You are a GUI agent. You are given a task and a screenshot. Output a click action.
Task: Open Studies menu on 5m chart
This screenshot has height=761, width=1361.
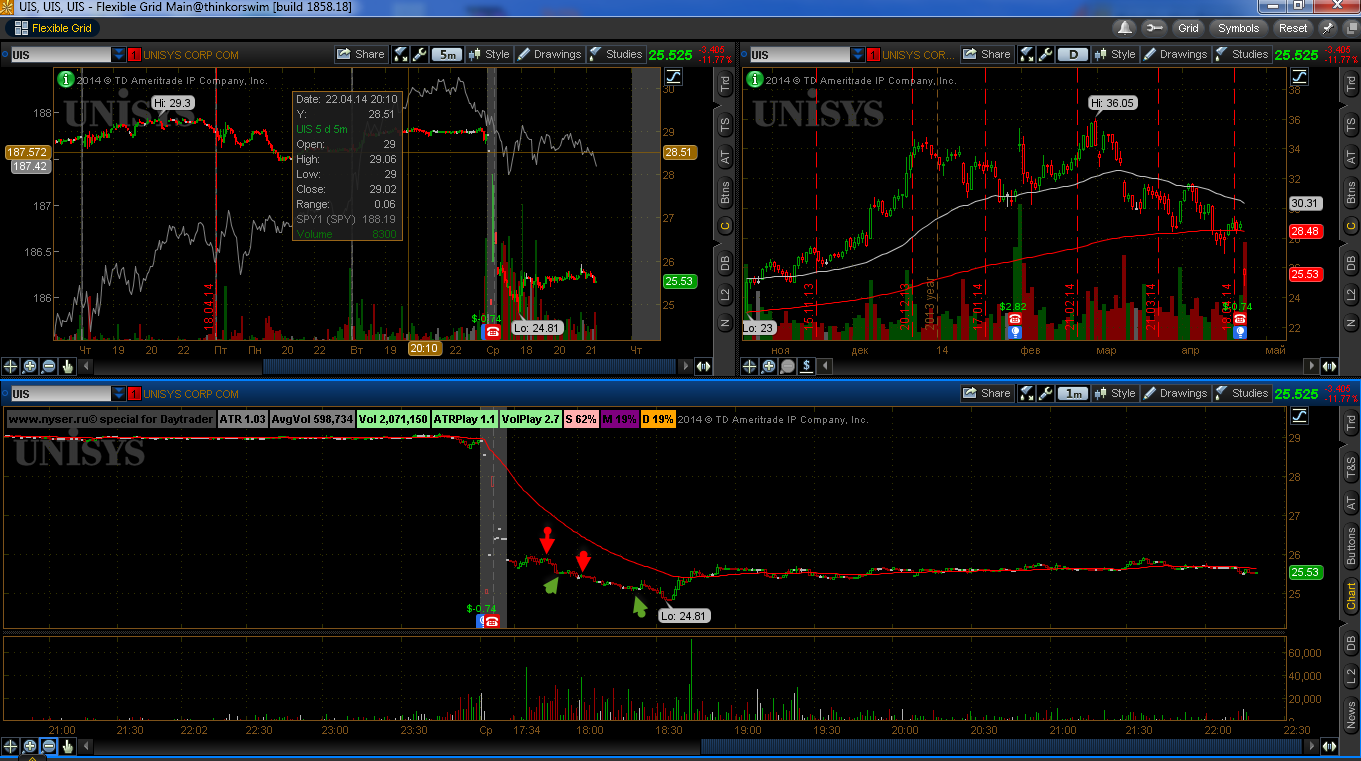coord(616,54)
